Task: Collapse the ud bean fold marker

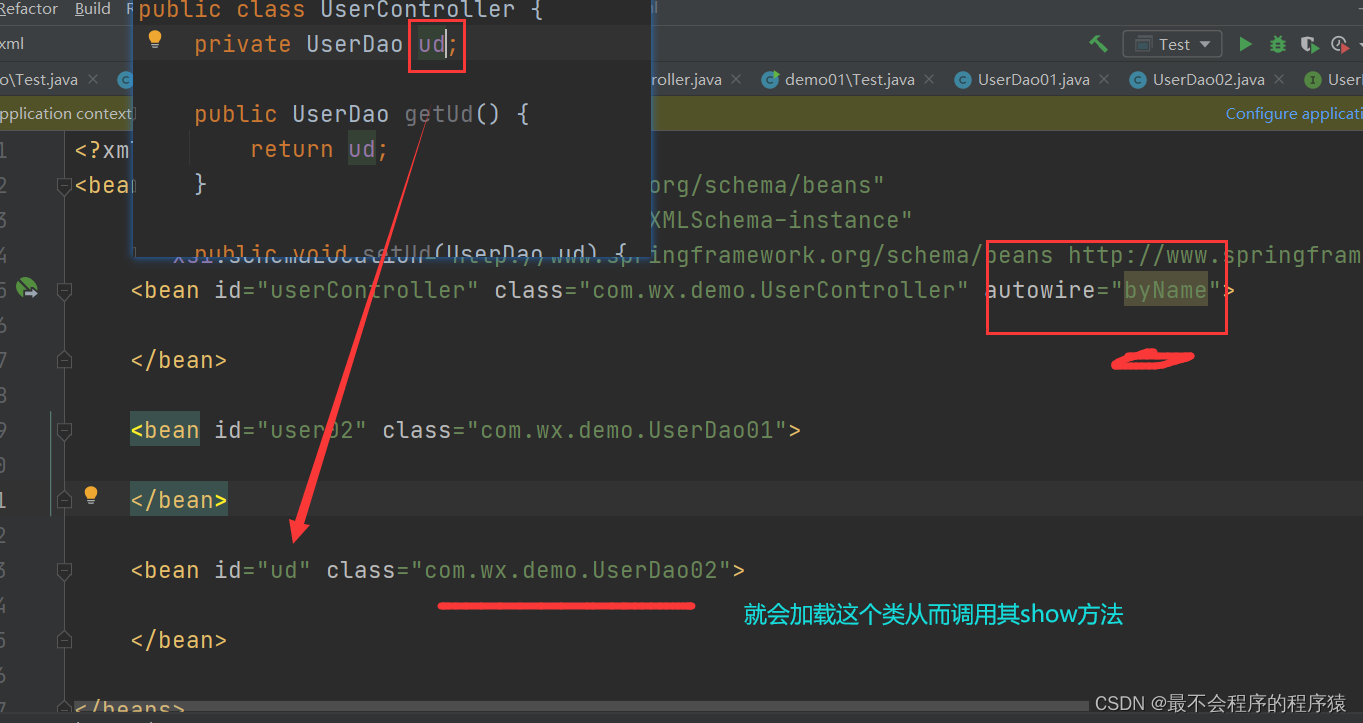Action: (64, 571)
